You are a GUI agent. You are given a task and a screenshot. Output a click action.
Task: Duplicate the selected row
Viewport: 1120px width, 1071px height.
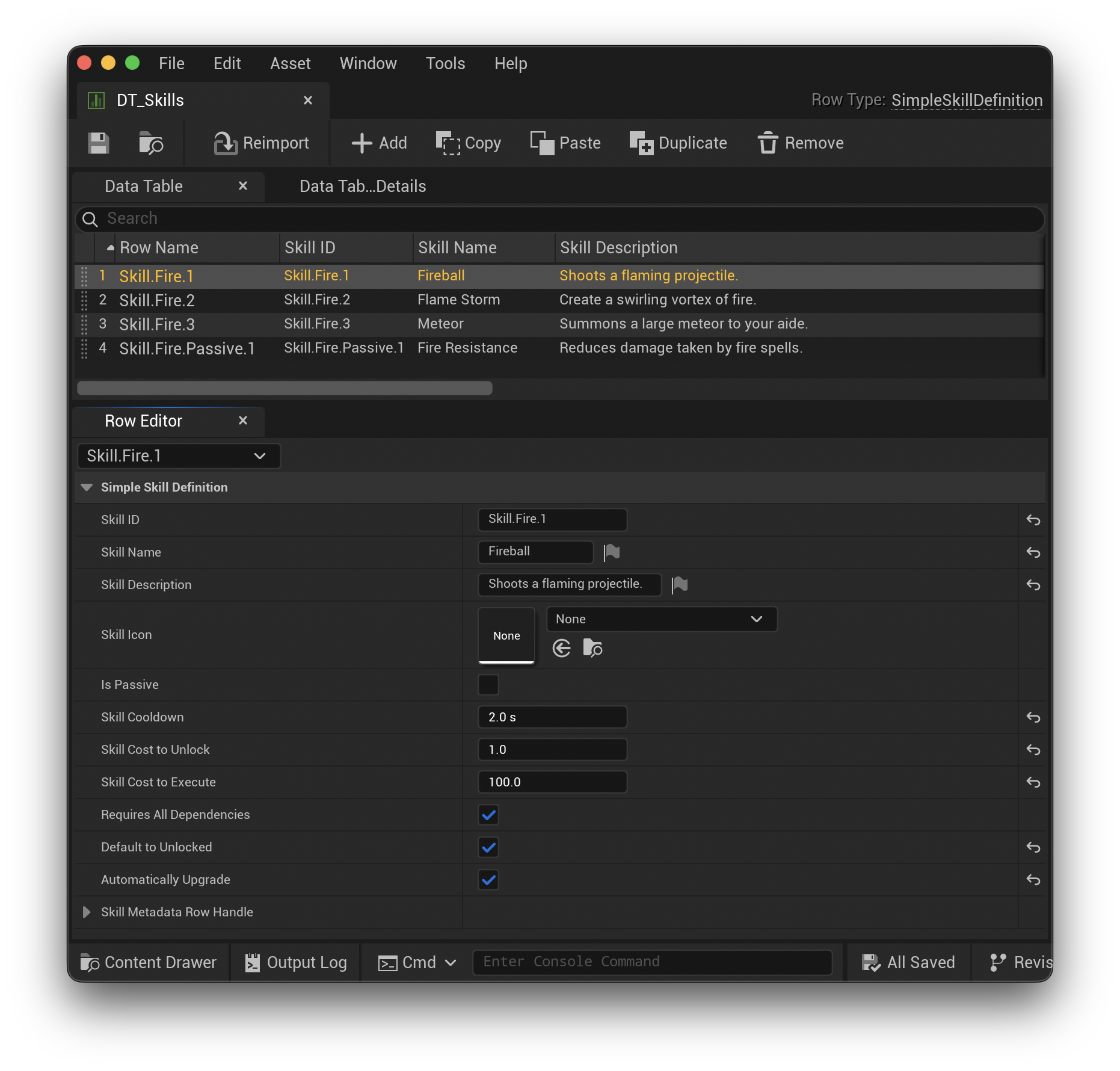click(x=678, y=143)
